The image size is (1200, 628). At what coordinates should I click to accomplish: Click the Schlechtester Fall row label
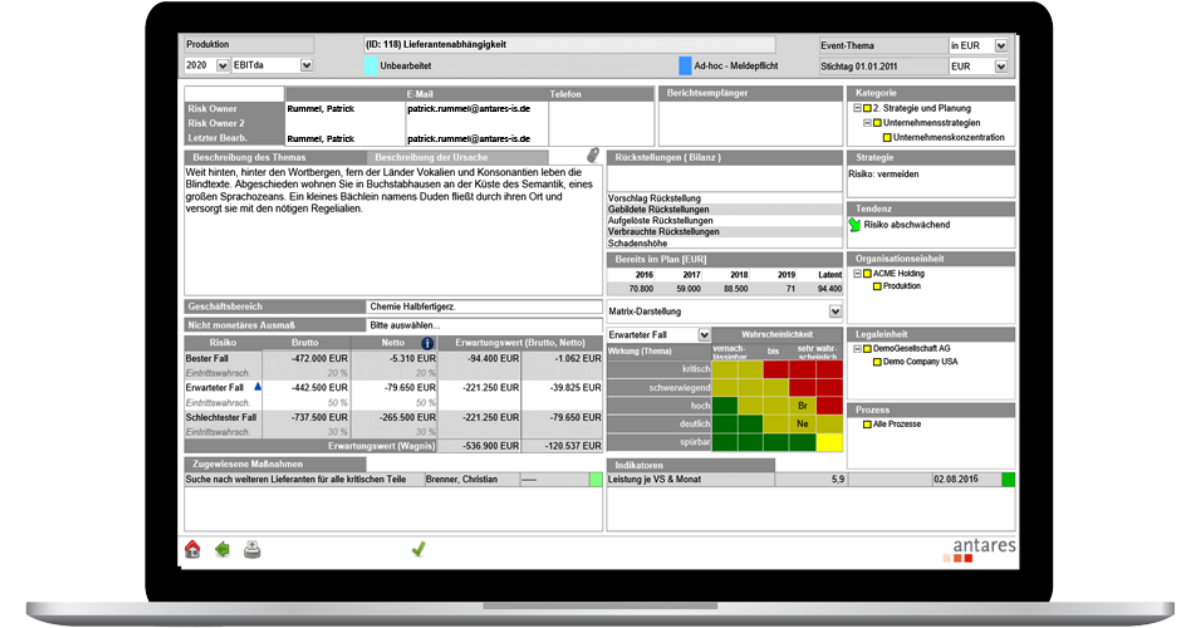[x=222, y=416]
